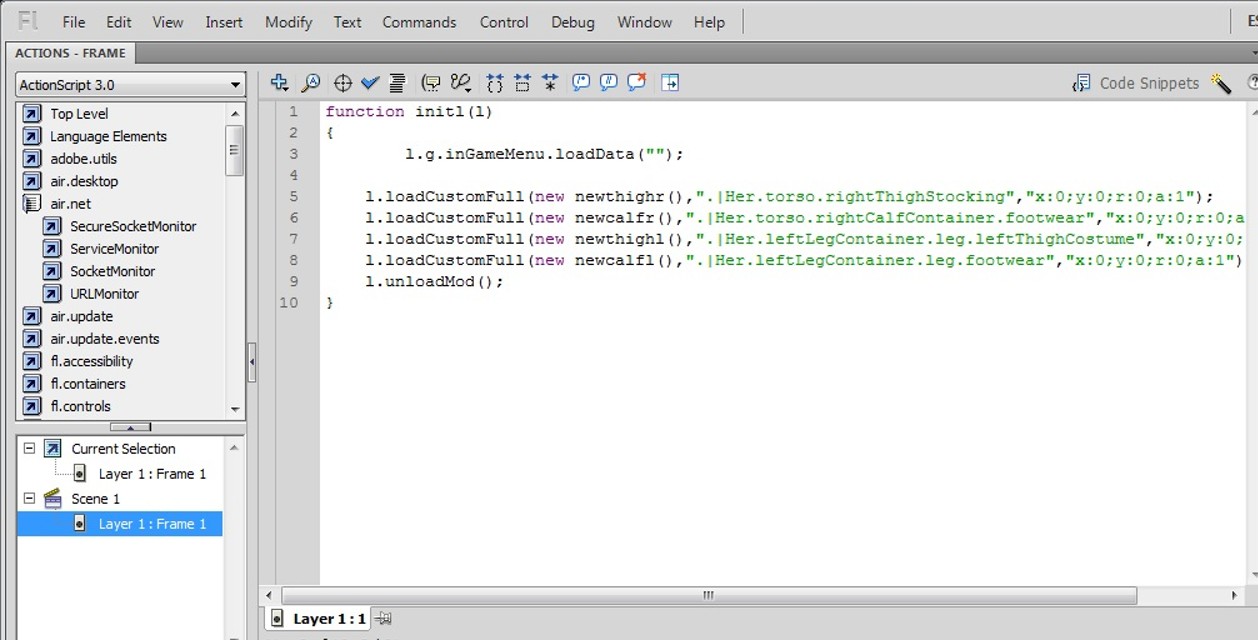The height and width of the screenshot is (640, 1258).
Task: Open the Commands menu
Action: (419, 22)
